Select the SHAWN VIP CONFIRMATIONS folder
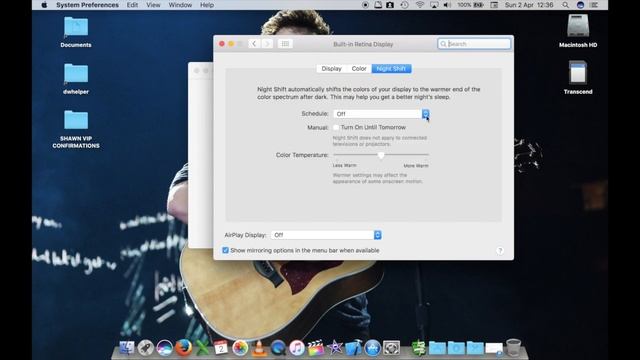The image size is (640, 360). [x=76, y=129]
